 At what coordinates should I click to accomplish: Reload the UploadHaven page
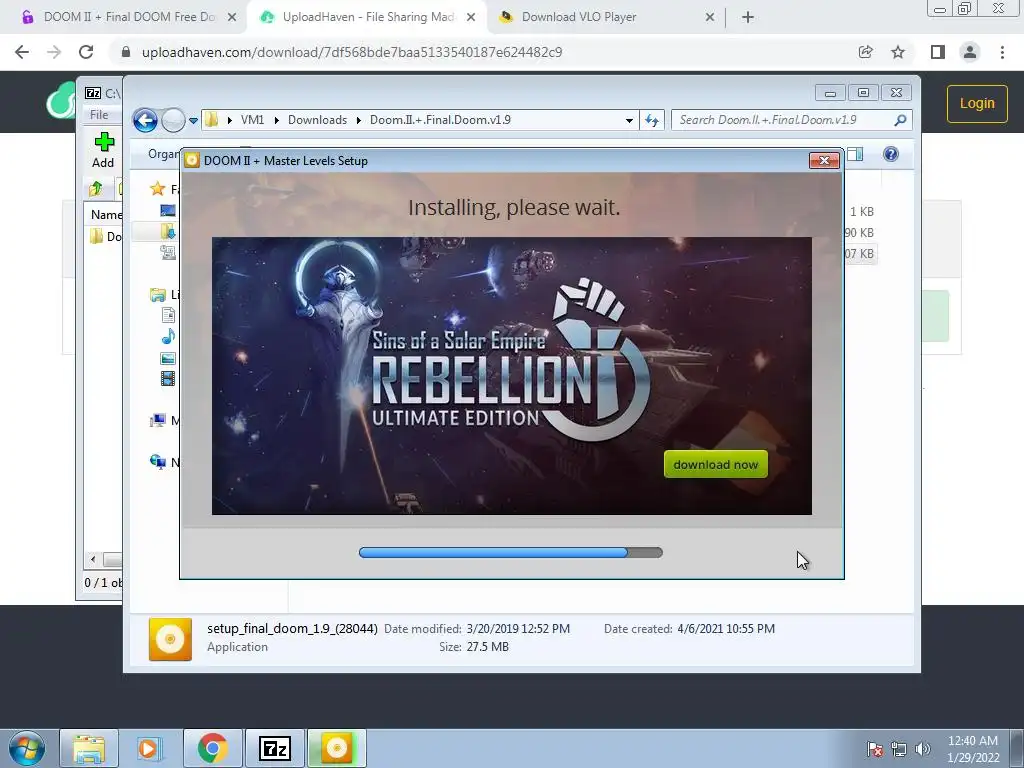point(86,52)
